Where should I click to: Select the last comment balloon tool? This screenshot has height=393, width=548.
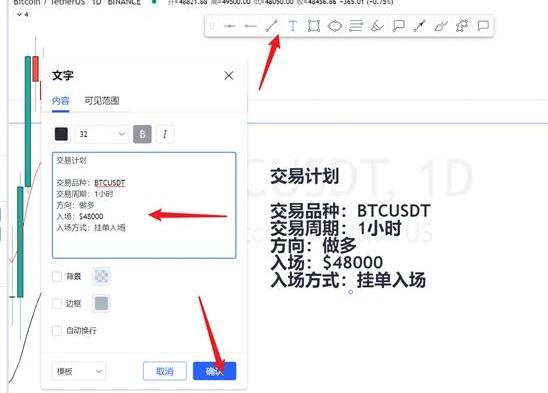click(483, 26)
